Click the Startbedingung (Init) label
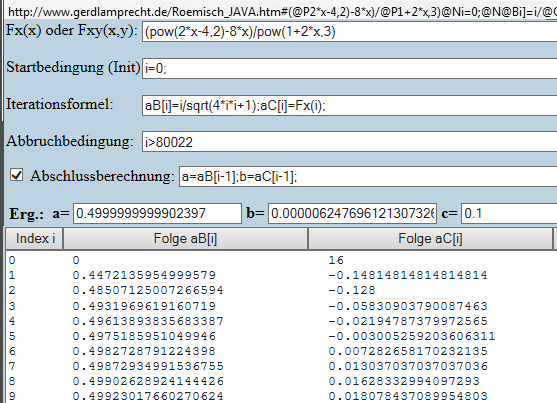 tap(74, 67)
